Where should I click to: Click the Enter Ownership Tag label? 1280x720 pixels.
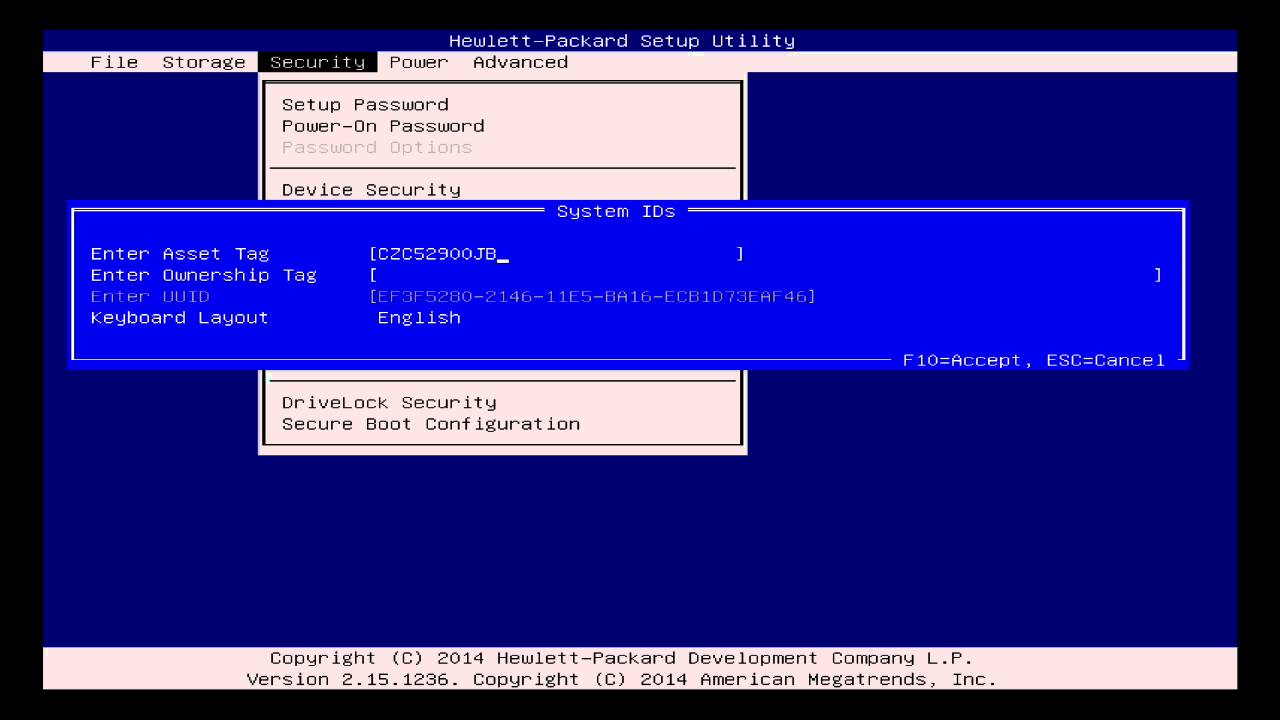204,275
